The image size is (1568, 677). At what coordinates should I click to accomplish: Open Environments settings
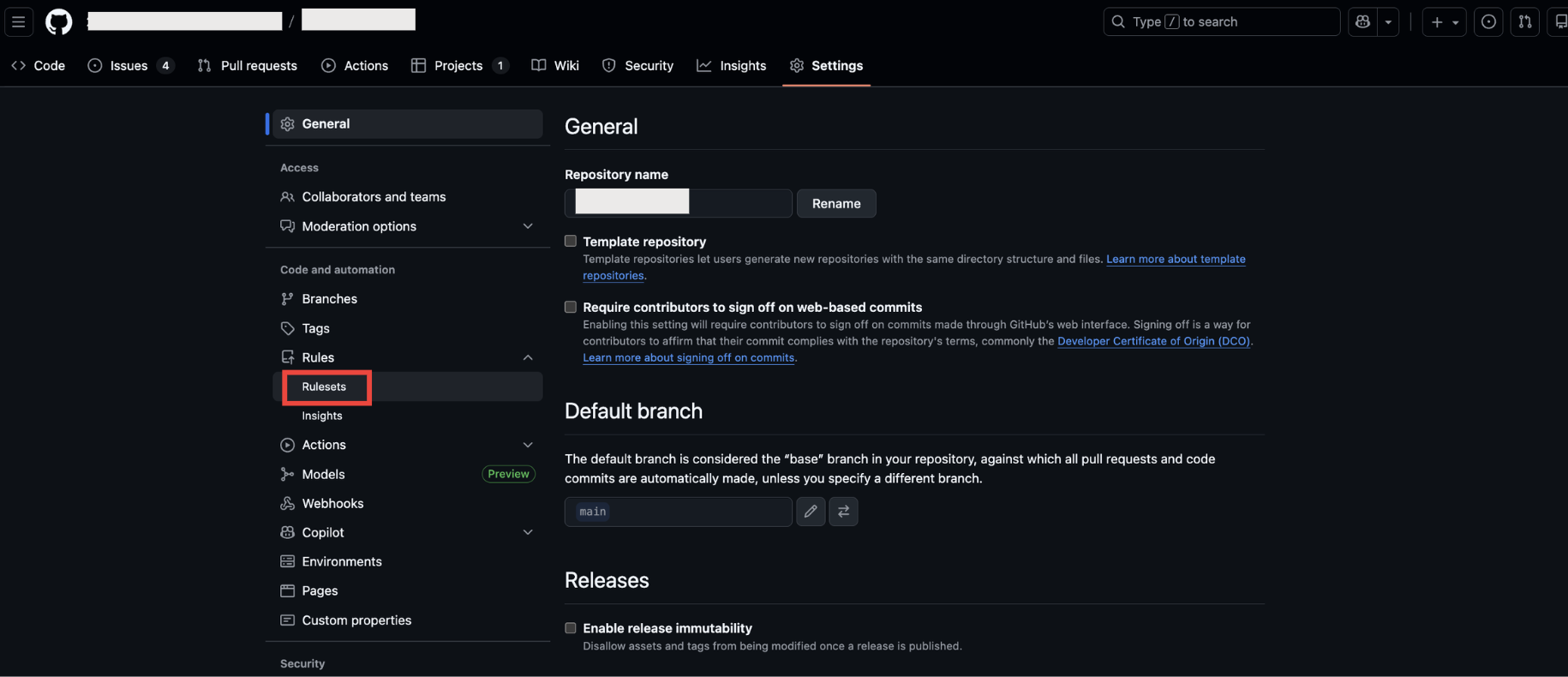tap(408, 561)
